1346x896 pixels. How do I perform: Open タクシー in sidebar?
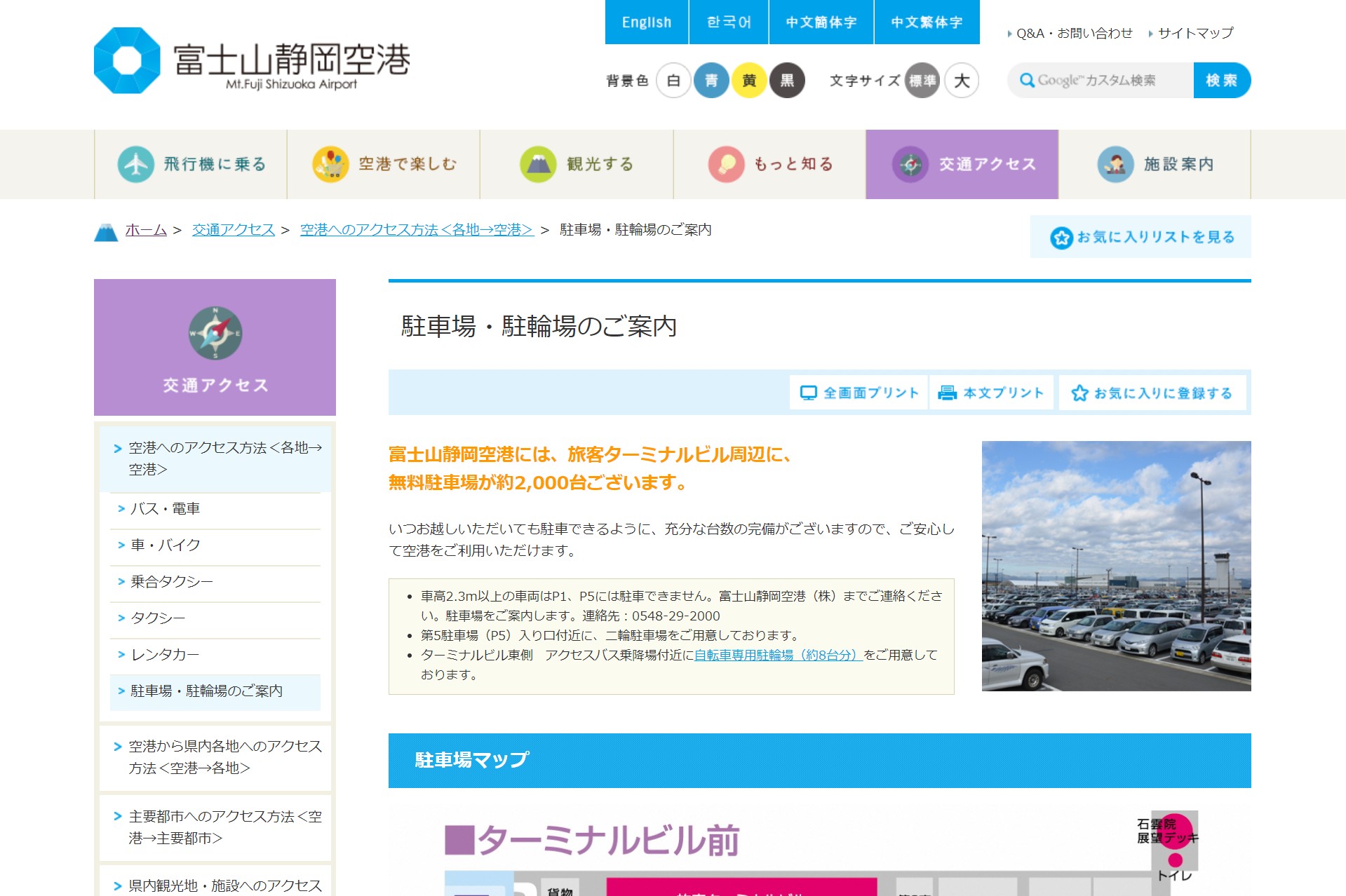point(215,618)
